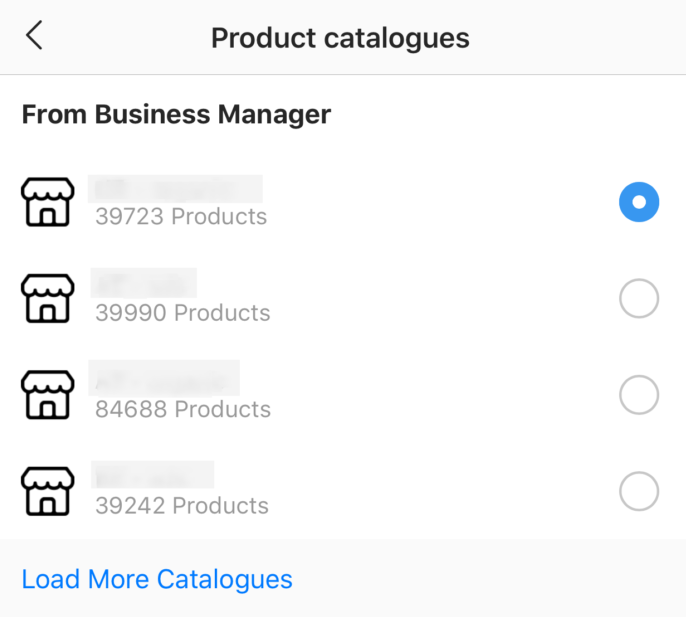Click the '39990 Products' text
The height and width of the screenshot is (617, 686).
pyautogui.click(x=183, y=313)
